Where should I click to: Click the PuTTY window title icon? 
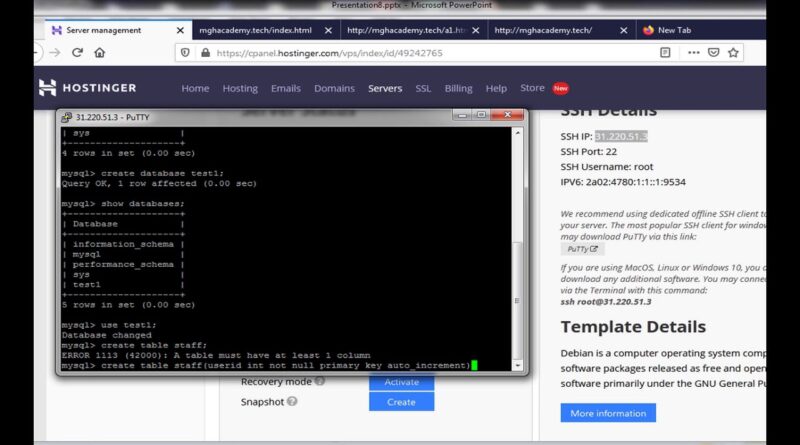pos(66,117)
